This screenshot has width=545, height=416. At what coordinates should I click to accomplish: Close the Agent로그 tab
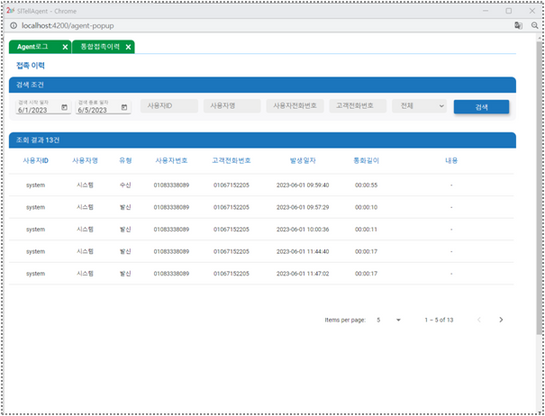tap(65, 47)
